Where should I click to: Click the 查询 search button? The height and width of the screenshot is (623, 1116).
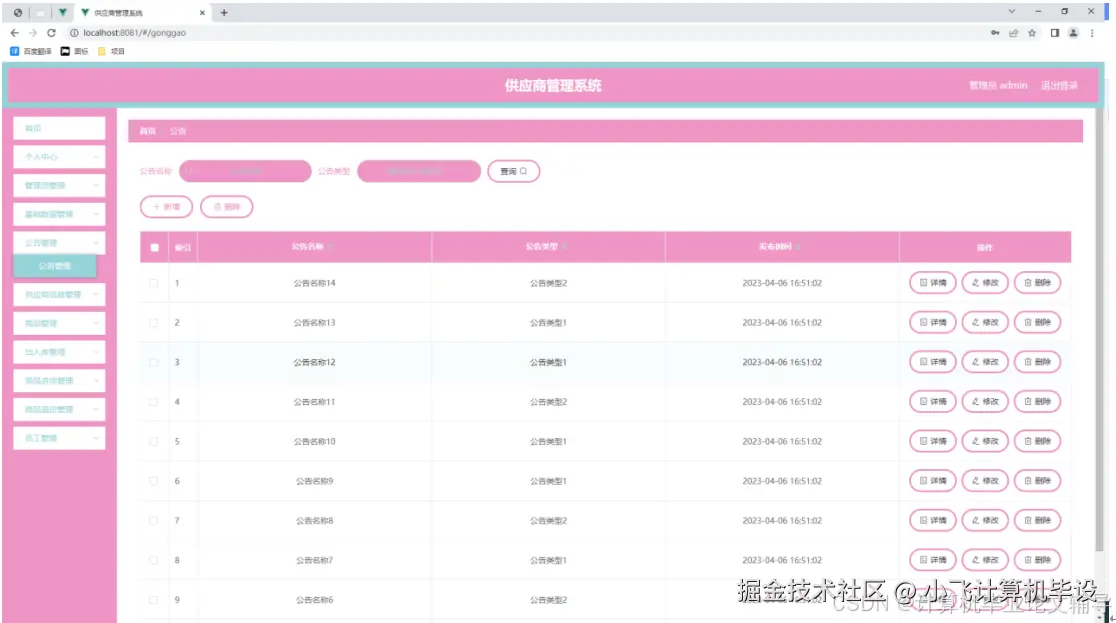click(x=513, y=171)
